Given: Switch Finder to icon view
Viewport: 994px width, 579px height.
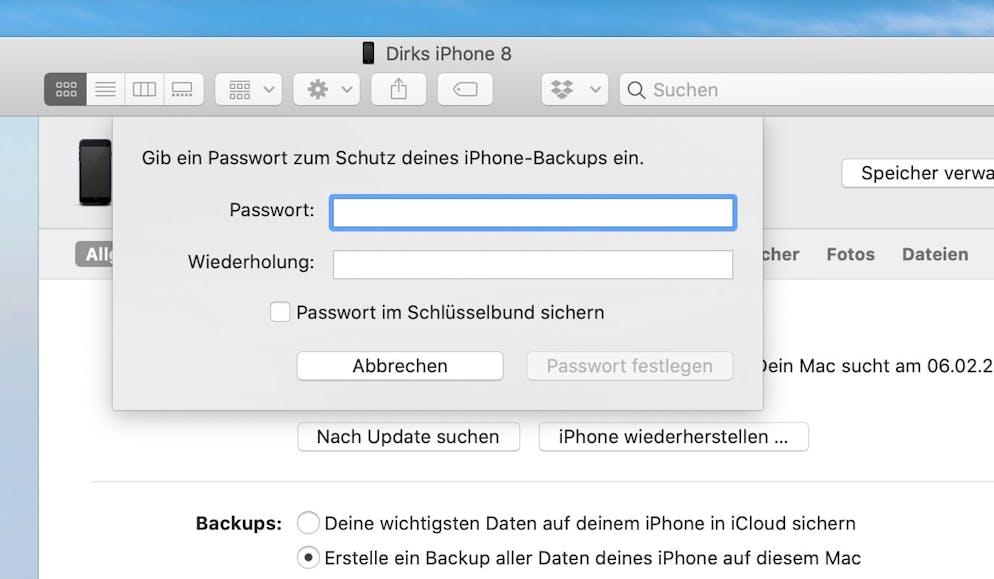Looking at the screenshot, I should click(66, 89).
